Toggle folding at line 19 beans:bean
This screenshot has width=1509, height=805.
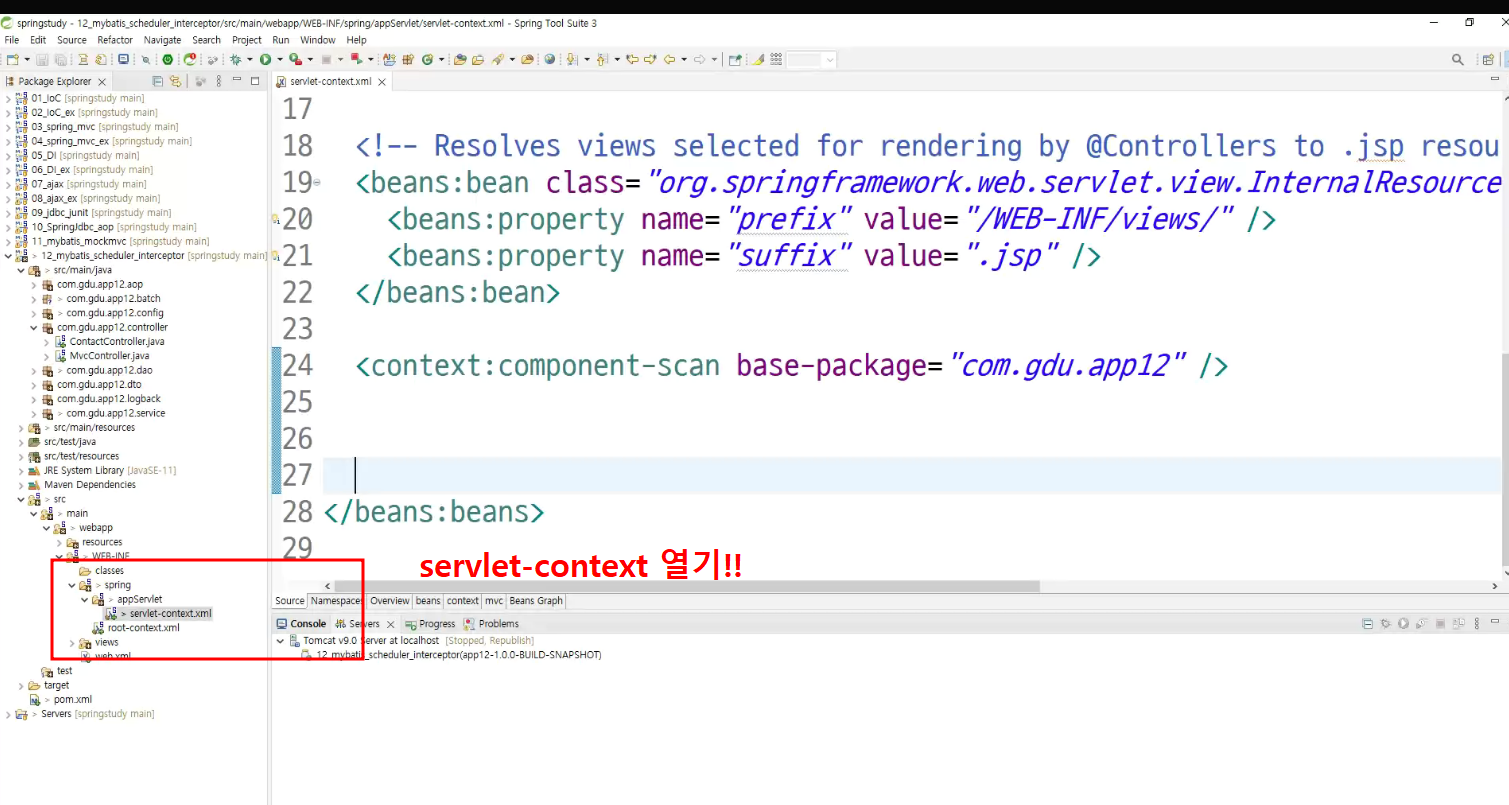pos(317,183)
